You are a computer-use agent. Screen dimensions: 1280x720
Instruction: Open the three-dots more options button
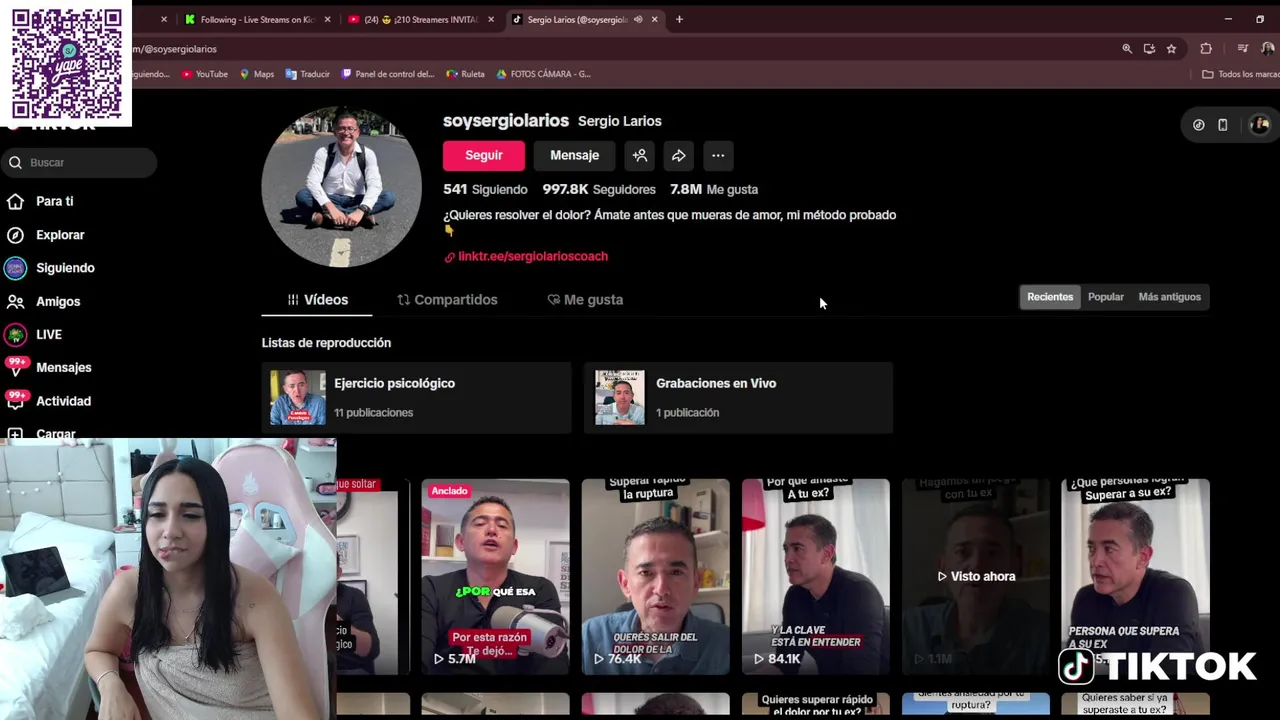pos(718,155)
